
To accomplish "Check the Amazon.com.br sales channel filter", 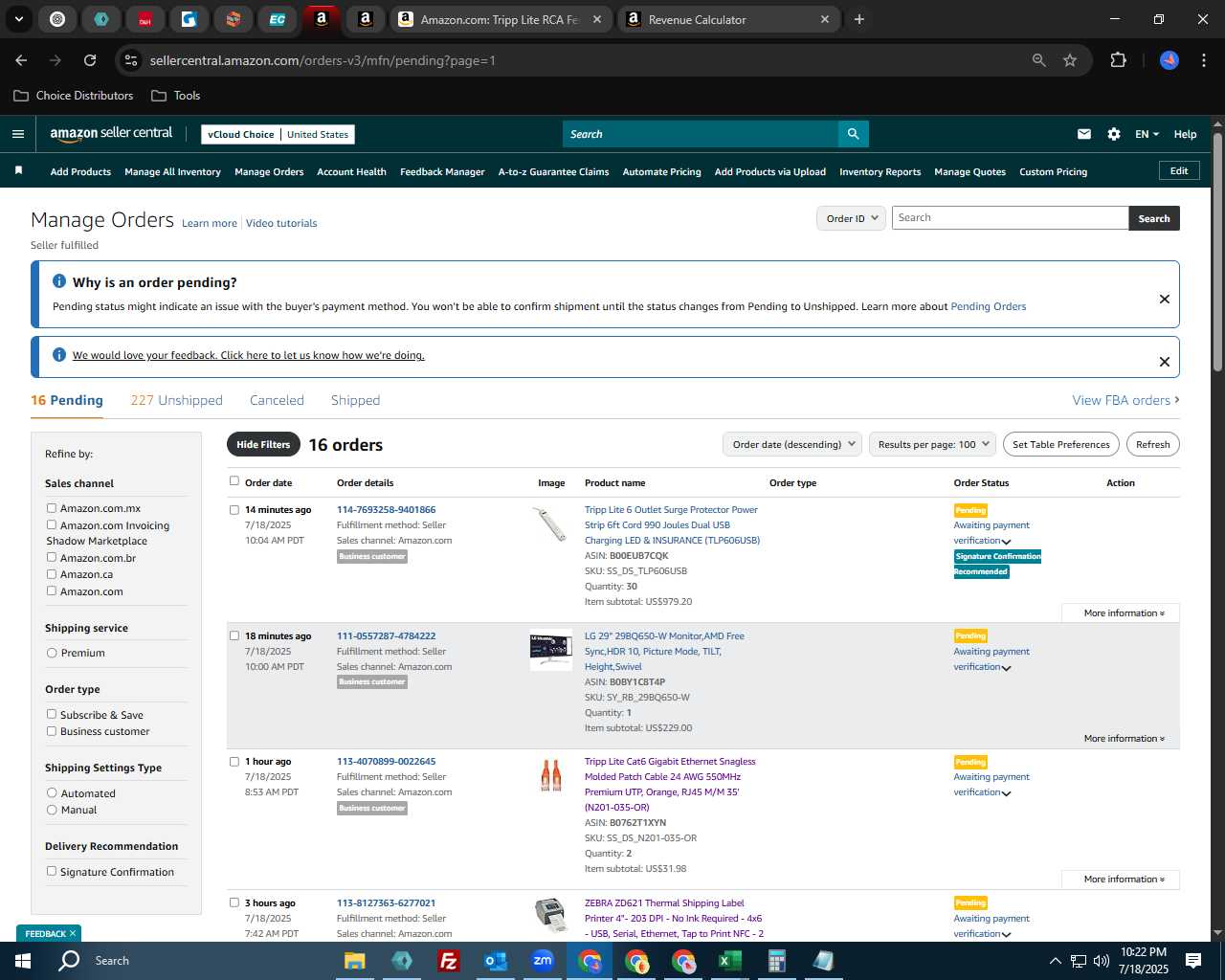I will (52, 557).
